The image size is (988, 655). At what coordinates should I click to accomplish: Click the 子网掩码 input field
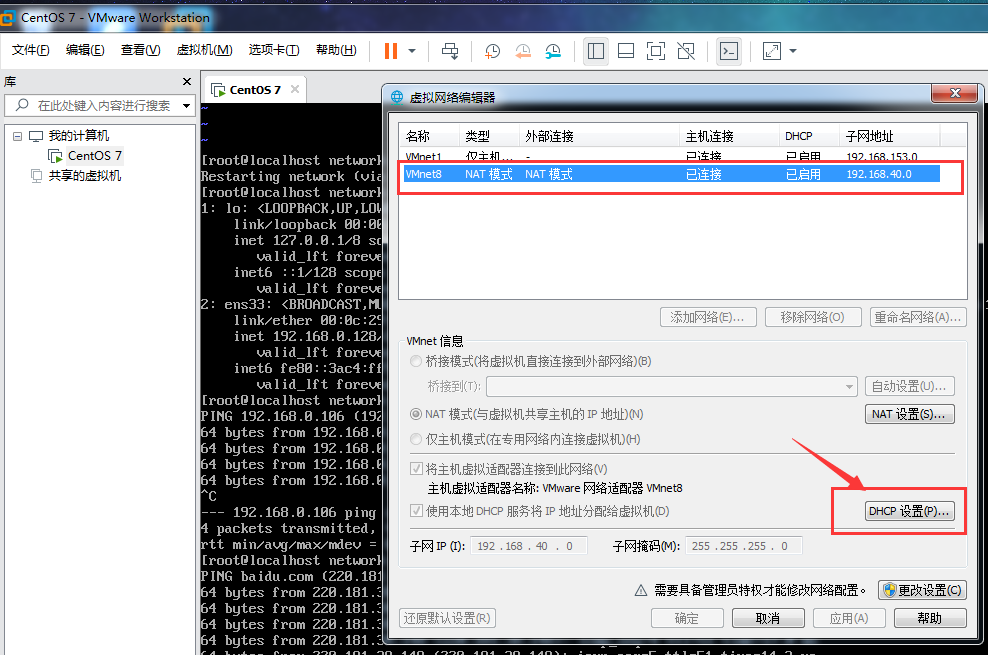coord(744,546)
